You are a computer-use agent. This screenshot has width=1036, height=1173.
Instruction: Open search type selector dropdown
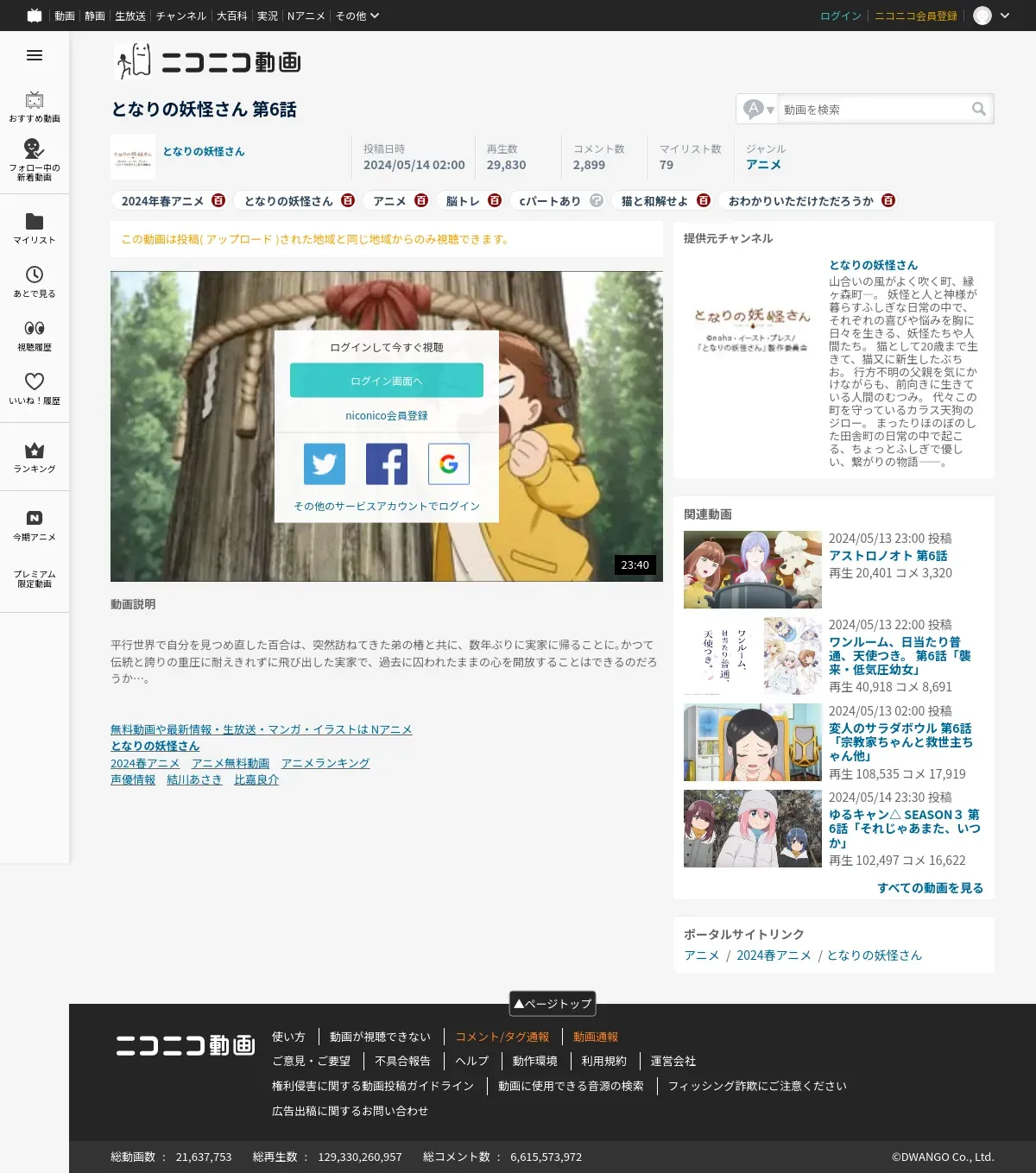[x=758, y=109]
